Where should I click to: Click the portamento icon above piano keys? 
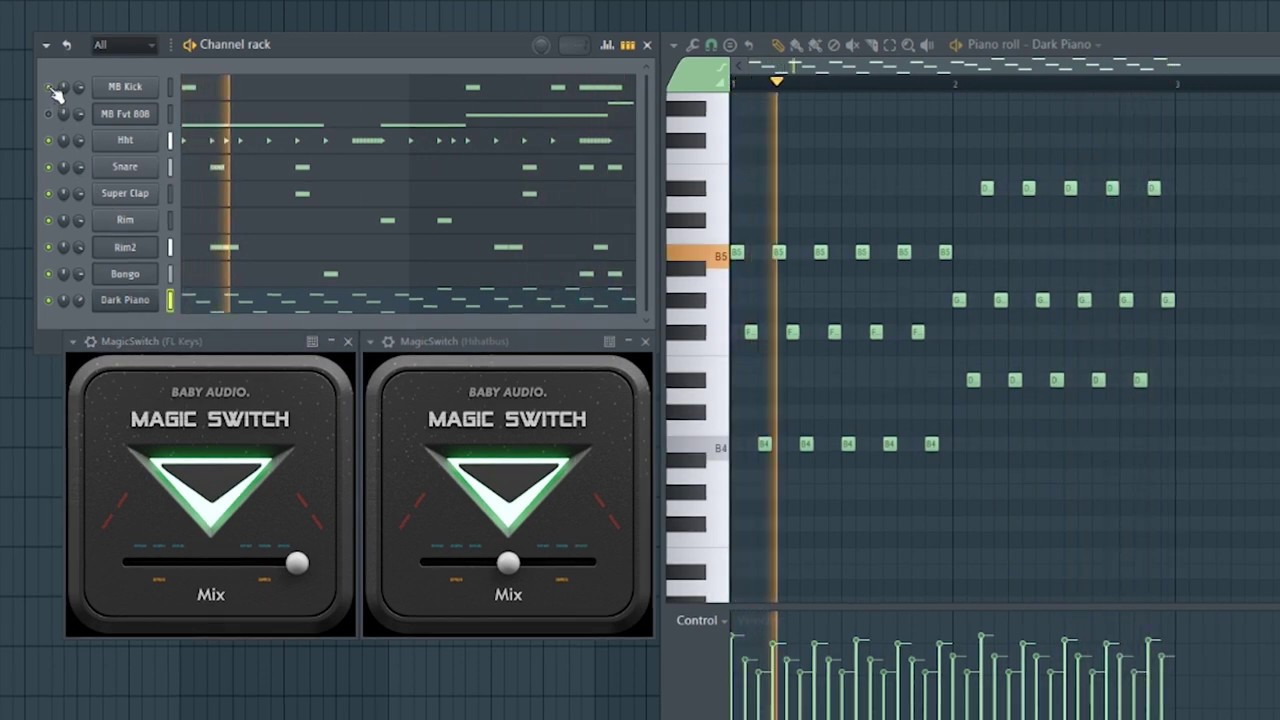pyautogui.click(x=721, y=68)
